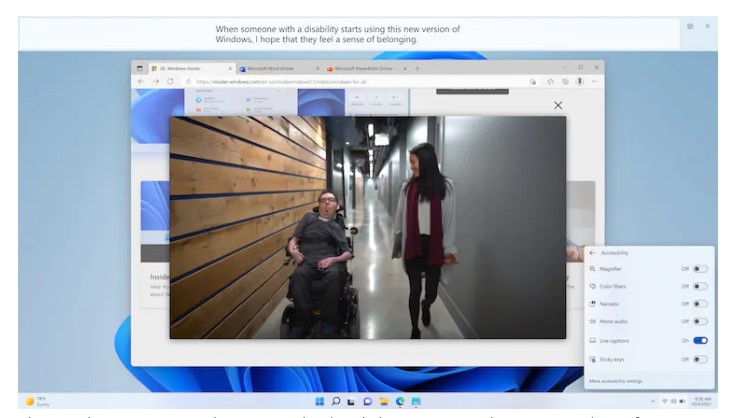Click the taskbar Search icon
This screenshot has width=740, height=418.
click(x=335, y=401)
